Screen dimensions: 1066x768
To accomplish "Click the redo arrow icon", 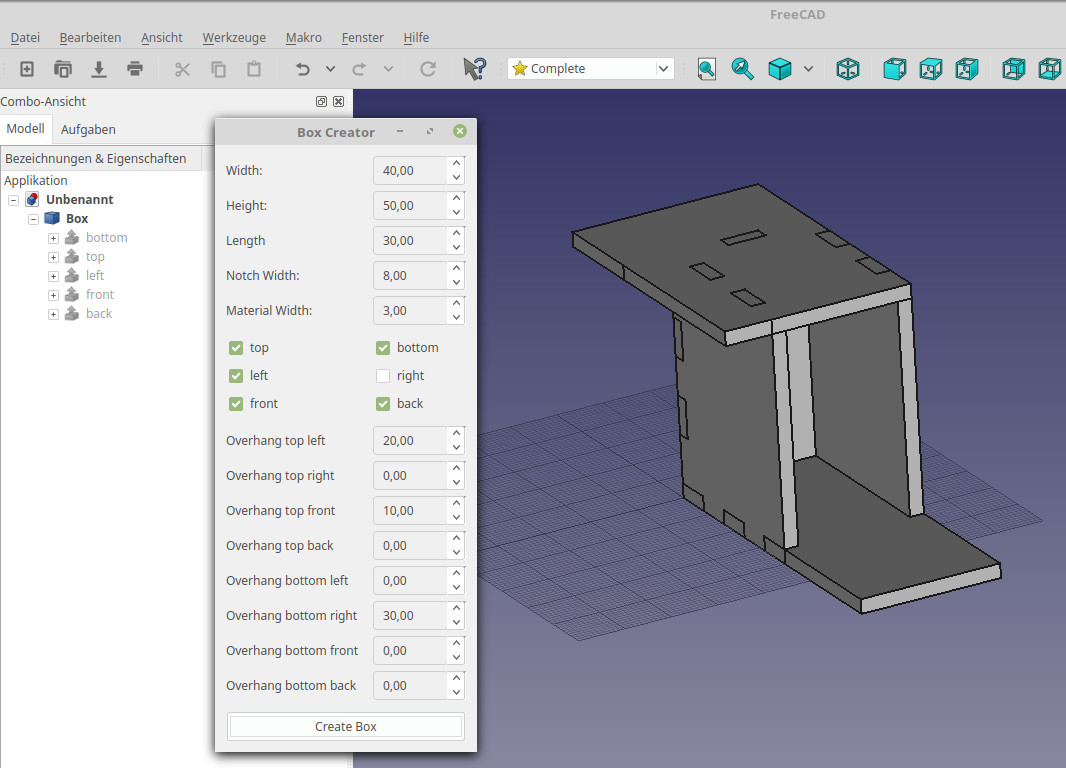I will (359, 69).
